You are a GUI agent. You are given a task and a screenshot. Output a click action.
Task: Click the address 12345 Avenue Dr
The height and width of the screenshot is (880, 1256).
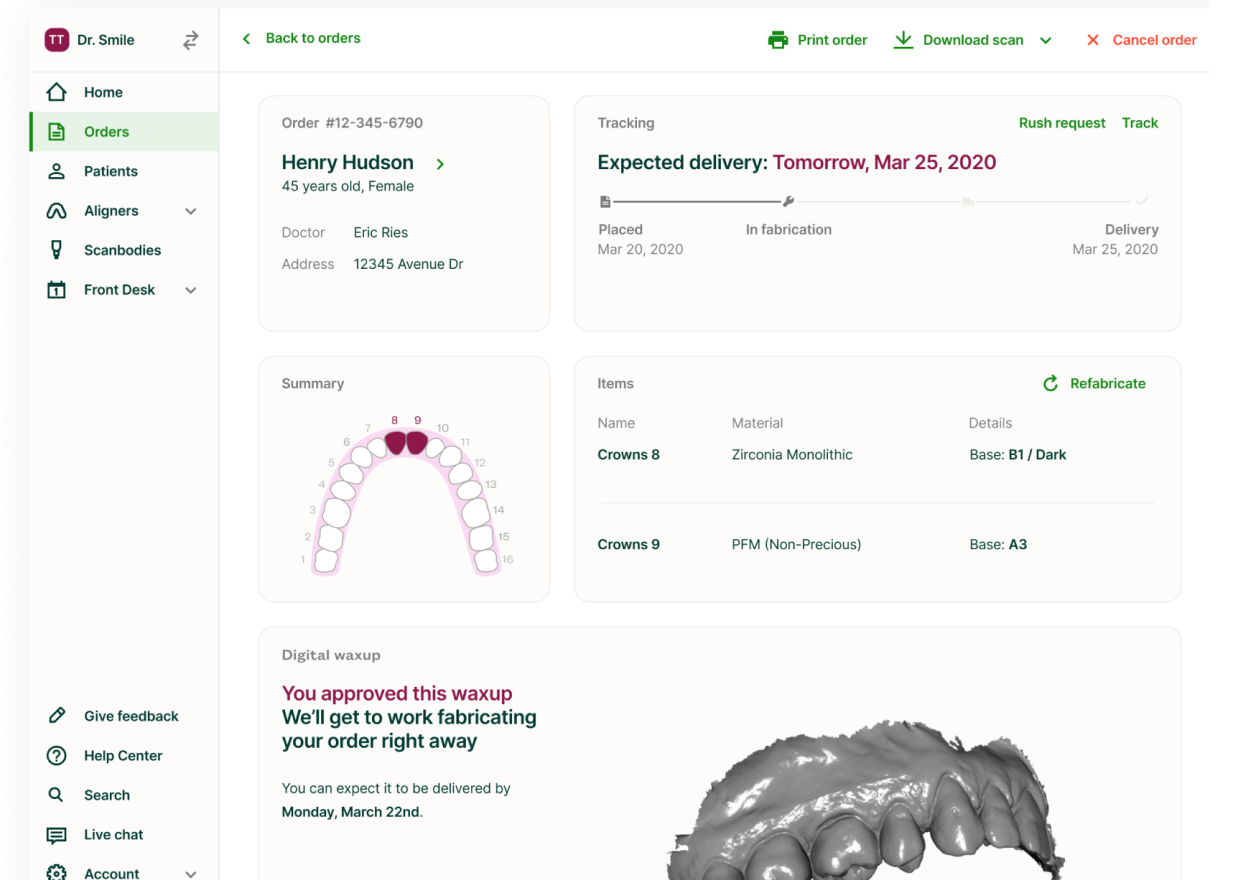click(x=408, y=265)
